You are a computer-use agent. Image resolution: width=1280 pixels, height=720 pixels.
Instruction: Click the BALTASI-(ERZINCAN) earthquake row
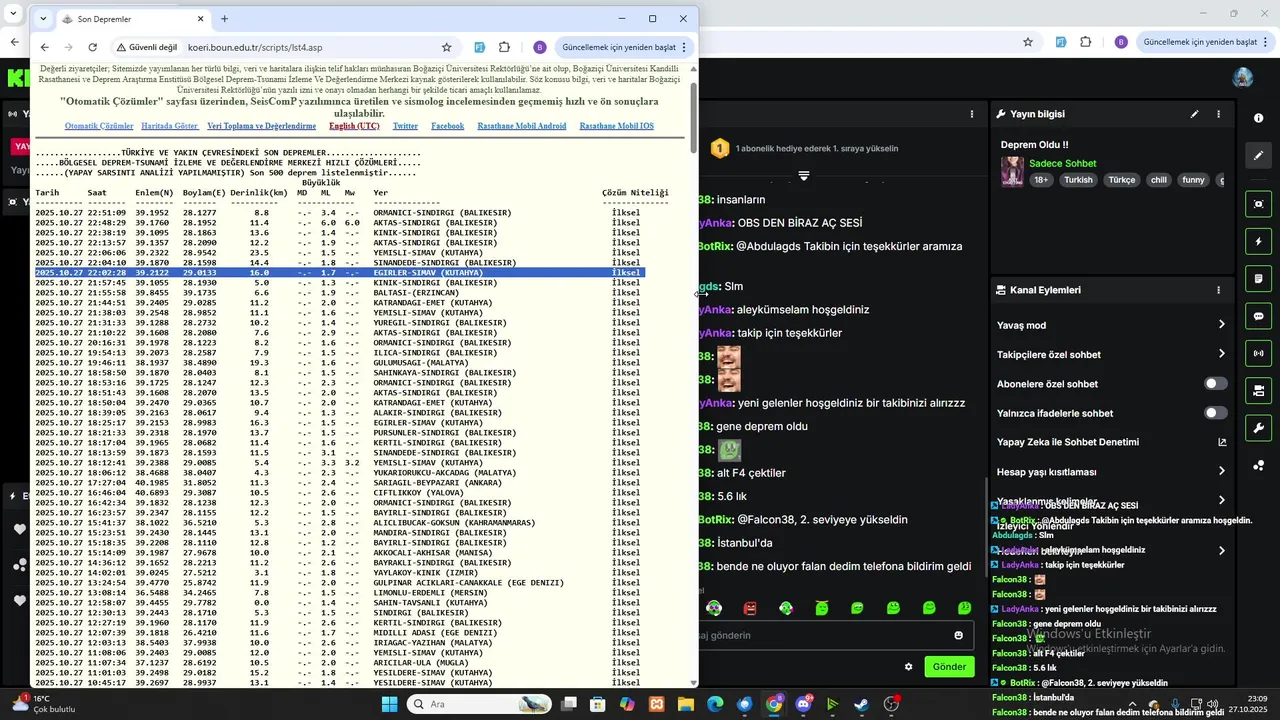(x=340, y=293)
